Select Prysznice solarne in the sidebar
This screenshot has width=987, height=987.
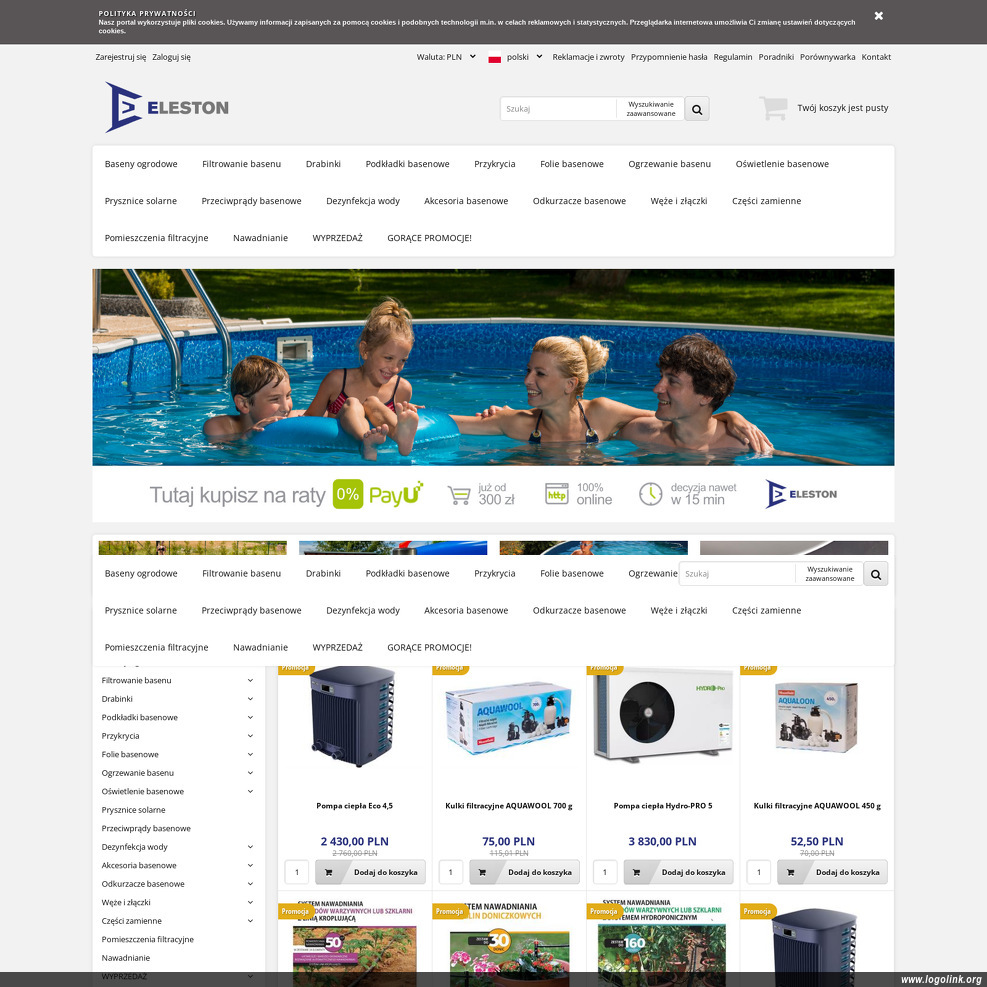133,810
